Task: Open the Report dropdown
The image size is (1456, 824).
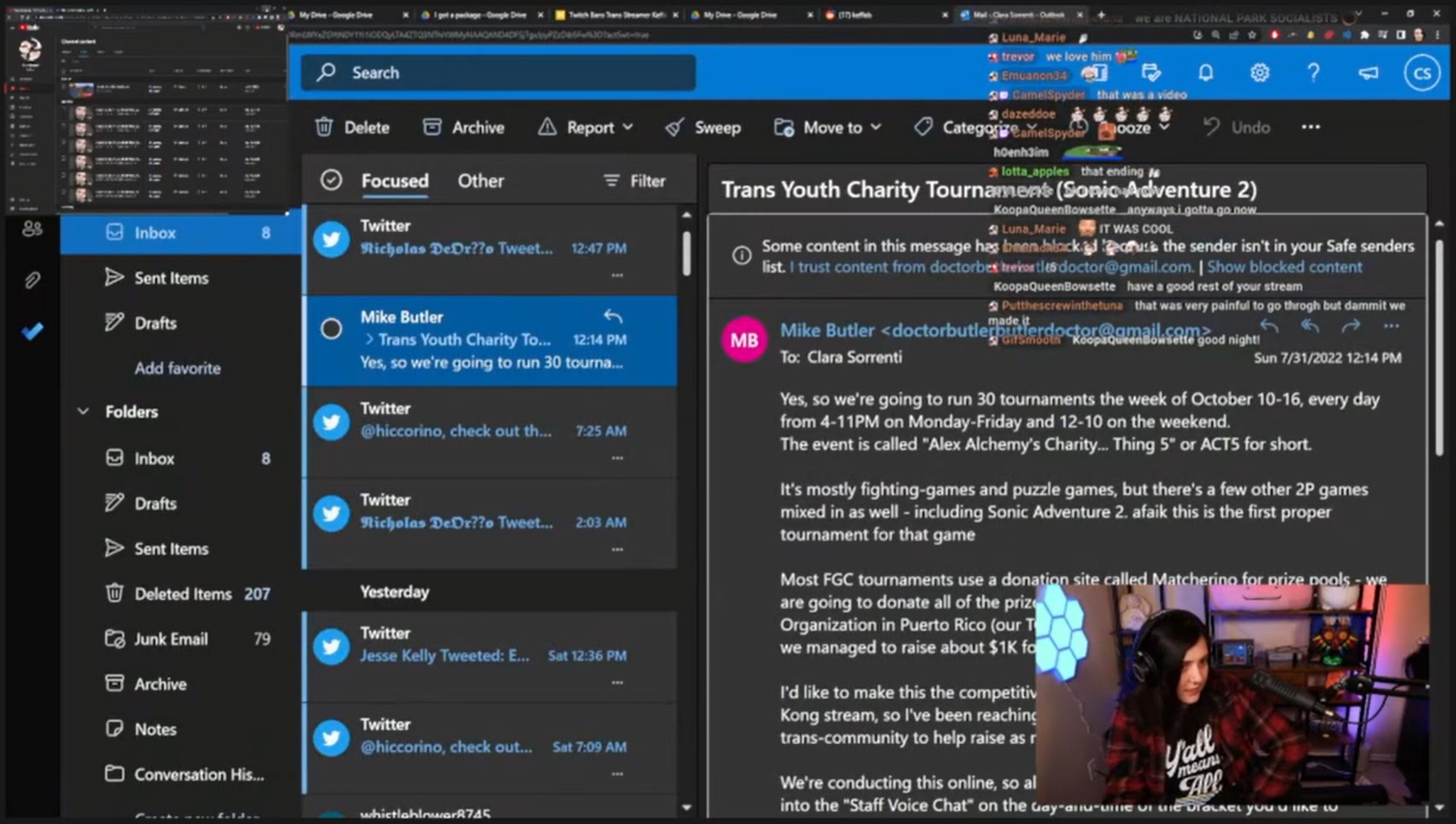Action: coord(586,128)
